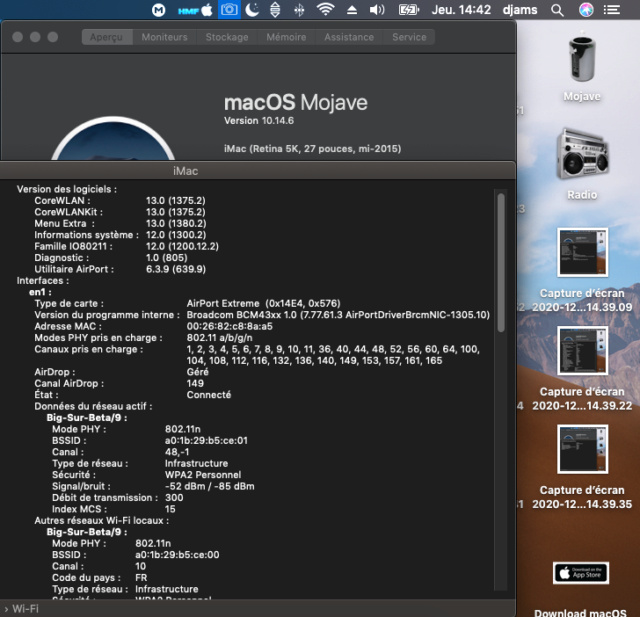
Task: Click the clock Jeu. 14:42
Action: click(x=461, y=10)
